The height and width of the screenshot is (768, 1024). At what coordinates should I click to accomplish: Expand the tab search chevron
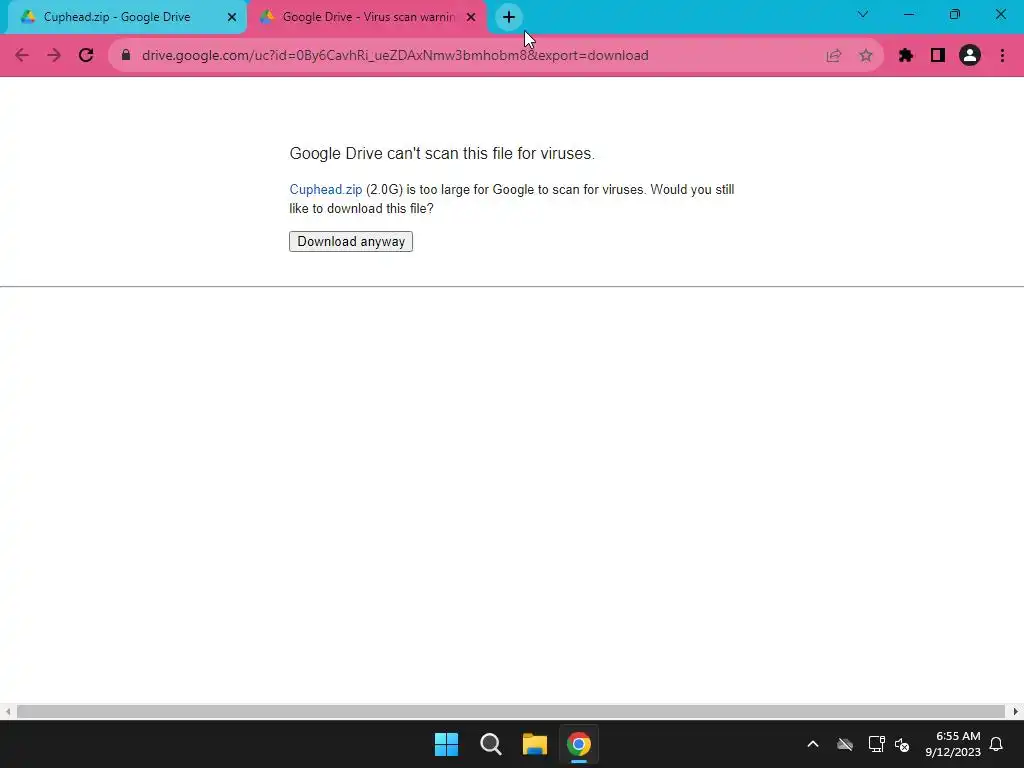tap(863, 14)
